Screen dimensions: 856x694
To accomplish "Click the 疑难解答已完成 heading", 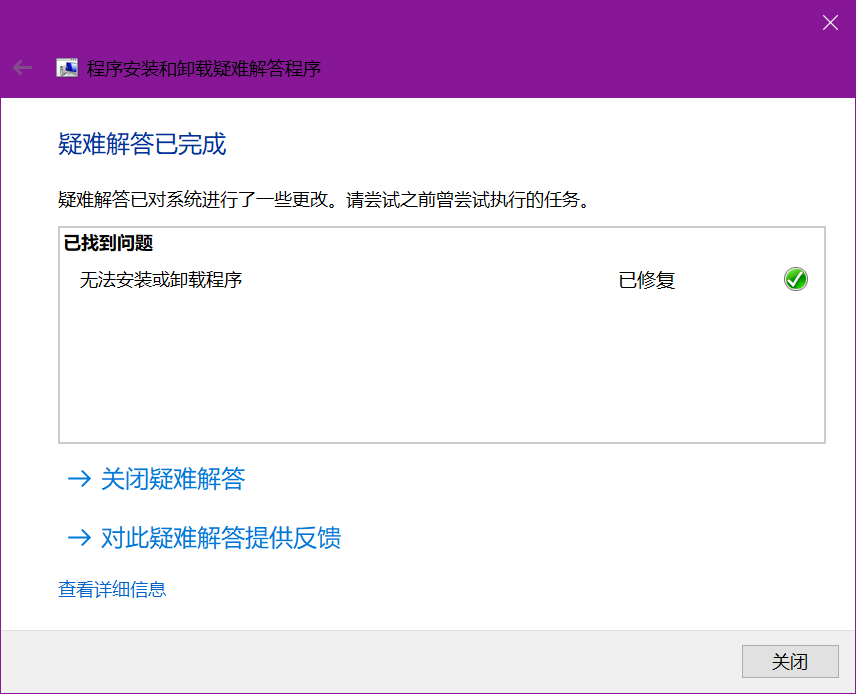I will (142, 144).
